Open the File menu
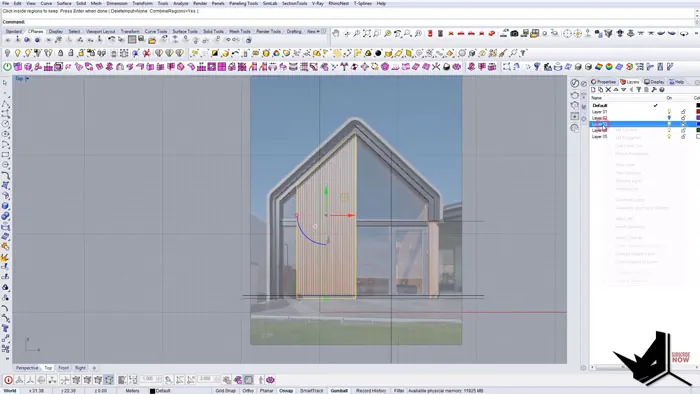 [x=5, y=3]
